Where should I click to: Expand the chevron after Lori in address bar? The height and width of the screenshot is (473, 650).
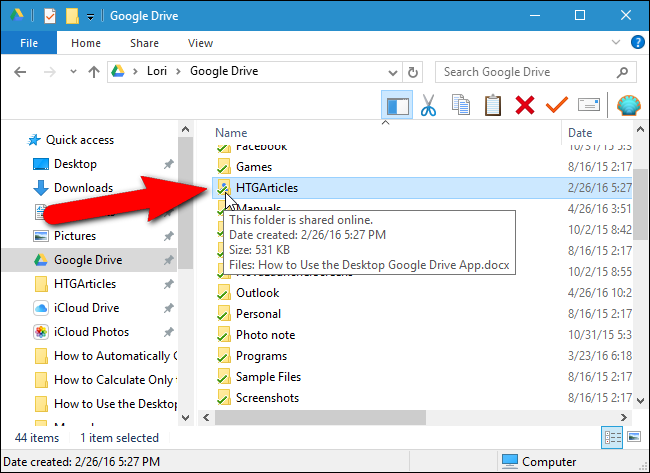[x=178, y=71]
